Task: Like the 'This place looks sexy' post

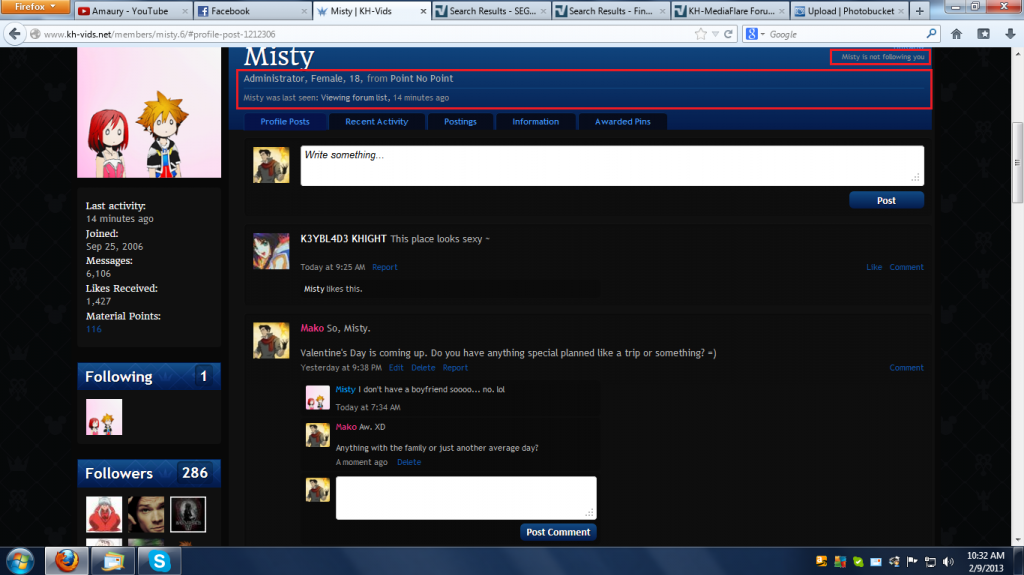Action: pyautogui.click(x=874, y=267)
